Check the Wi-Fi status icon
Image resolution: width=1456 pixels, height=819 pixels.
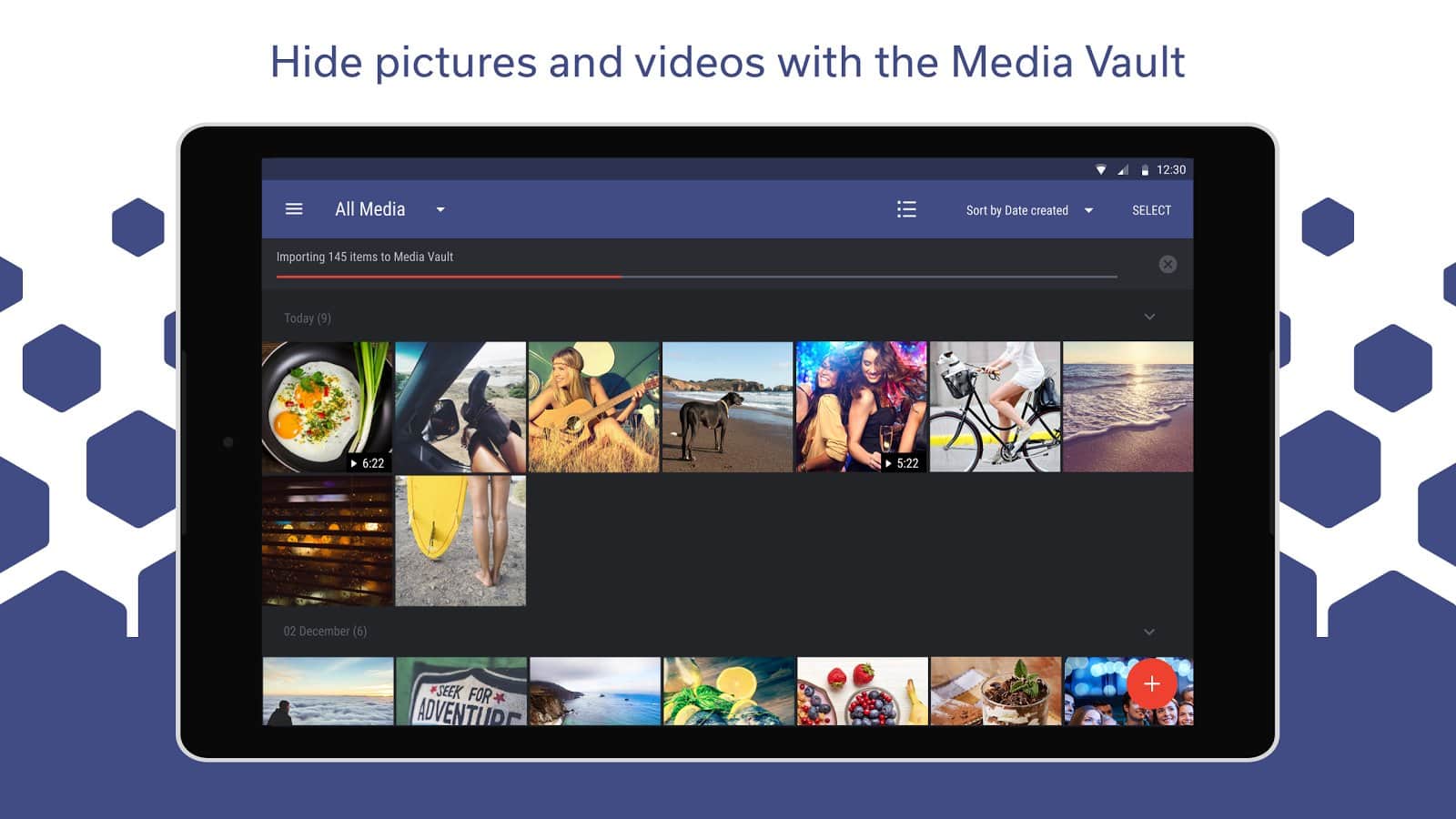point(1100,170)
